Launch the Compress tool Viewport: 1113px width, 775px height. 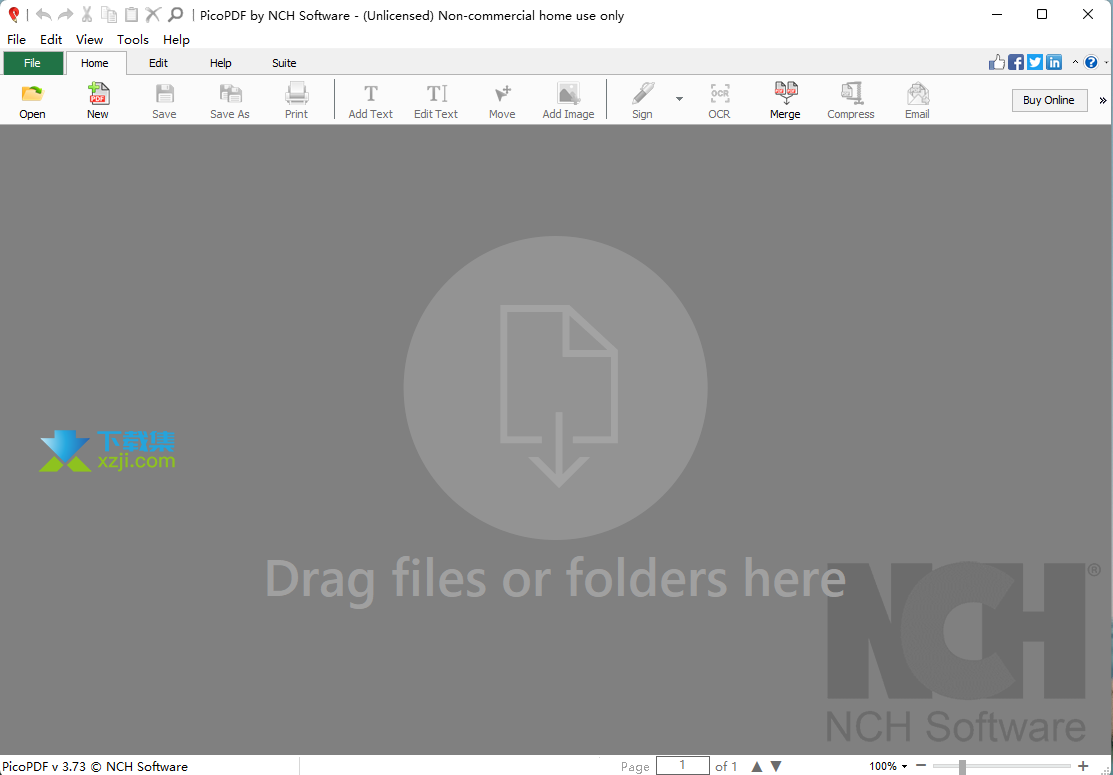pyautogui.click(x=850, y=100)
